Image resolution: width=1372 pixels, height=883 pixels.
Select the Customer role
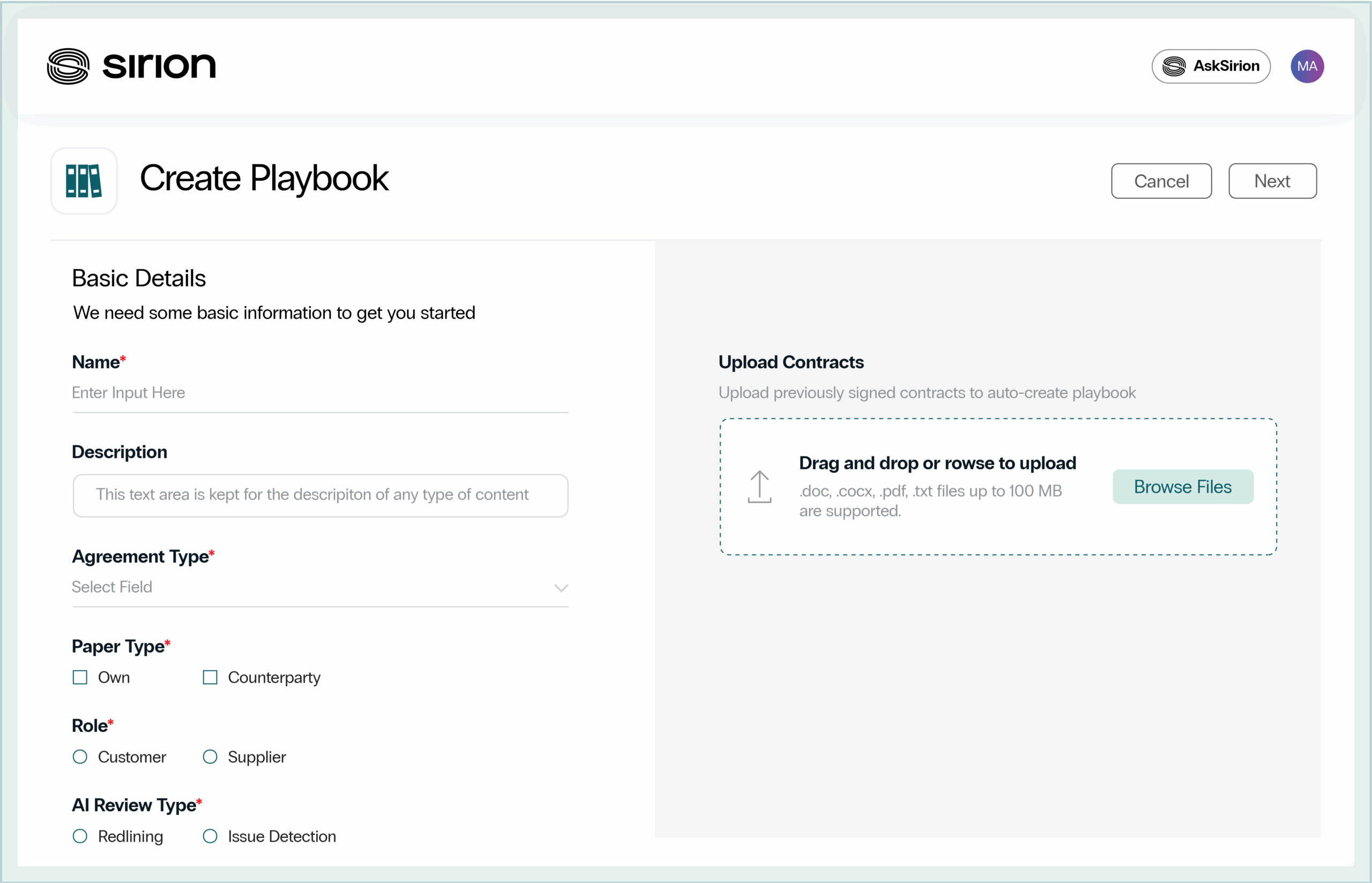80,757
